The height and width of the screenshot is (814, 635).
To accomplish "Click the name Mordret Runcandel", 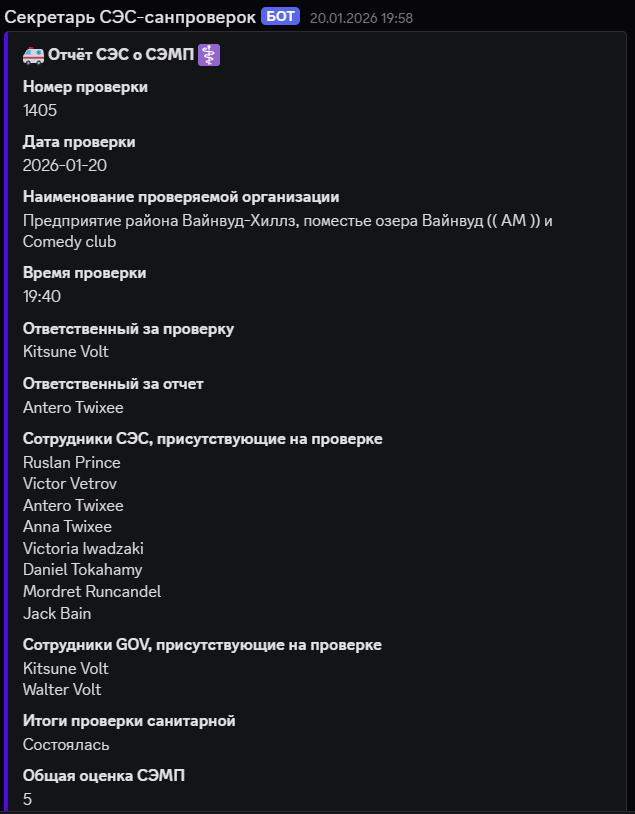I will click(92, 591).
